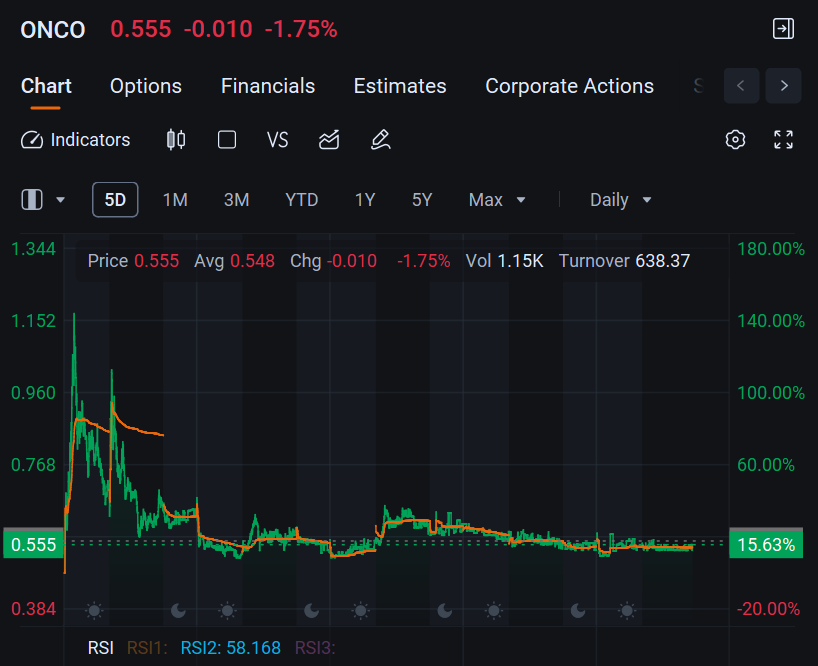Open the Financials tab
Screen dimensions: 818x666
tap(268, 86)
